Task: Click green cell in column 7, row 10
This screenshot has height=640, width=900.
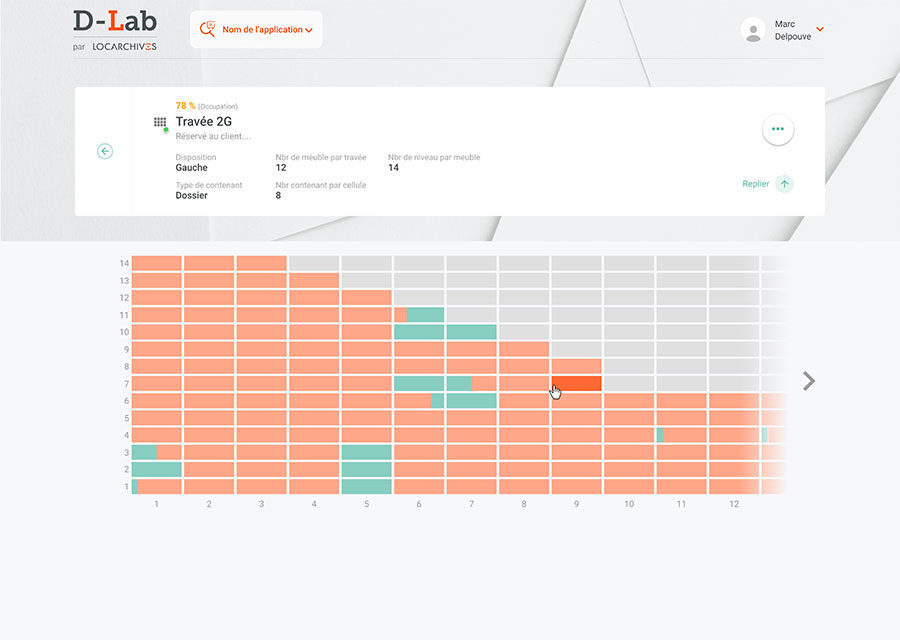Action: [x=471, y=332]
